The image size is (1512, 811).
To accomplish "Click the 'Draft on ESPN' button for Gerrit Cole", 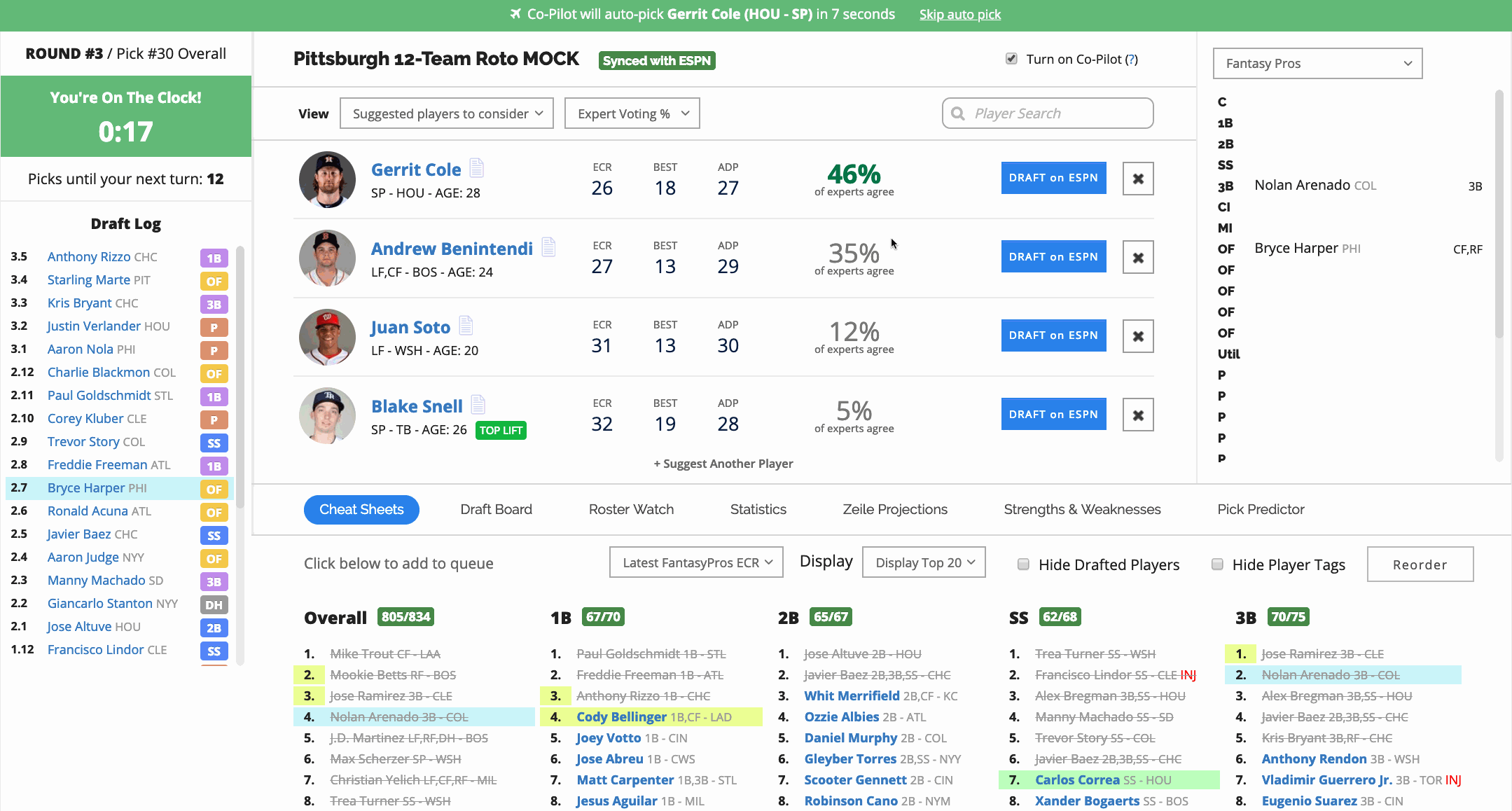I will [x=1053, y=177].
